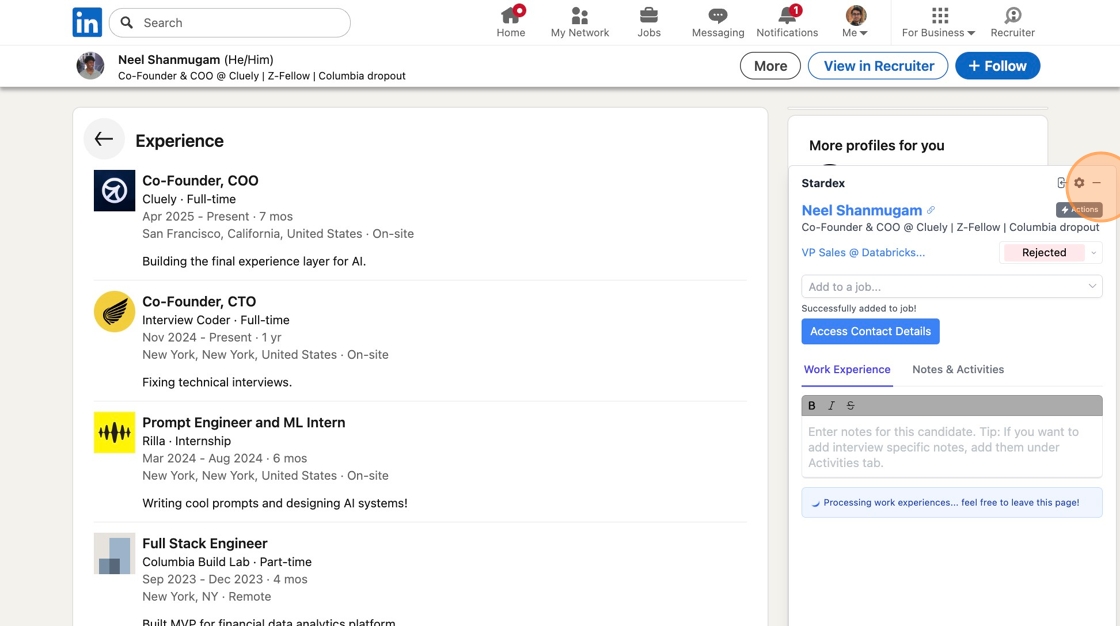1120x626 pixels.
Task: Open the Stardex Actions button
Action: pos(1079,209)
